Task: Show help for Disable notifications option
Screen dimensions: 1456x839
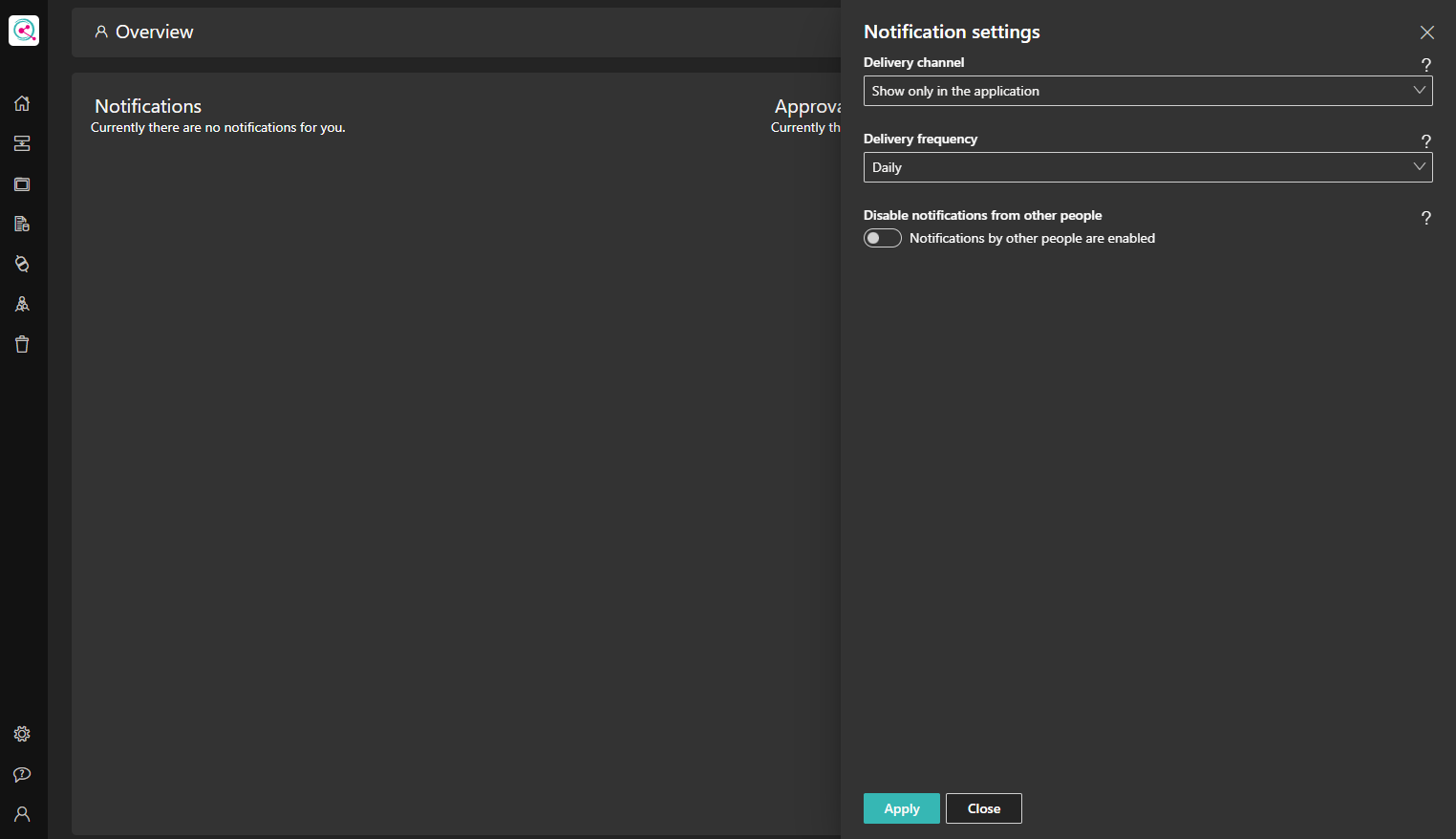Action: coord(1425,218)
